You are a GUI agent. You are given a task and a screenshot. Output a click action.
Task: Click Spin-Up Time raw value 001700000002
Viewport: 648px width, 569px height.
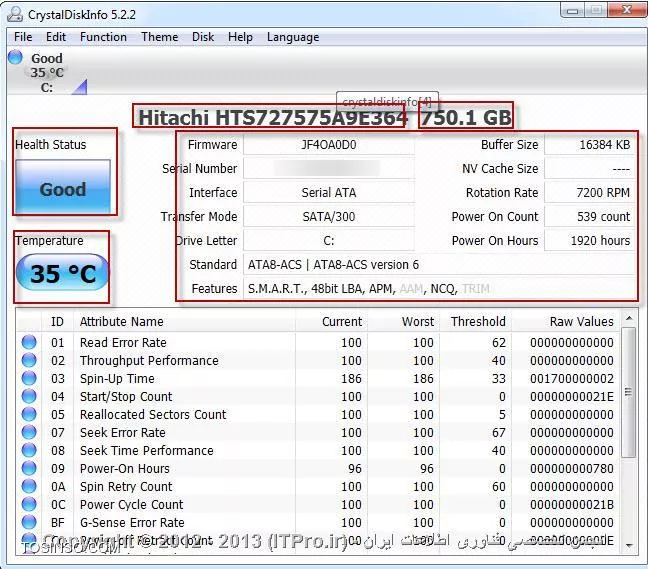tap(572, 379)
